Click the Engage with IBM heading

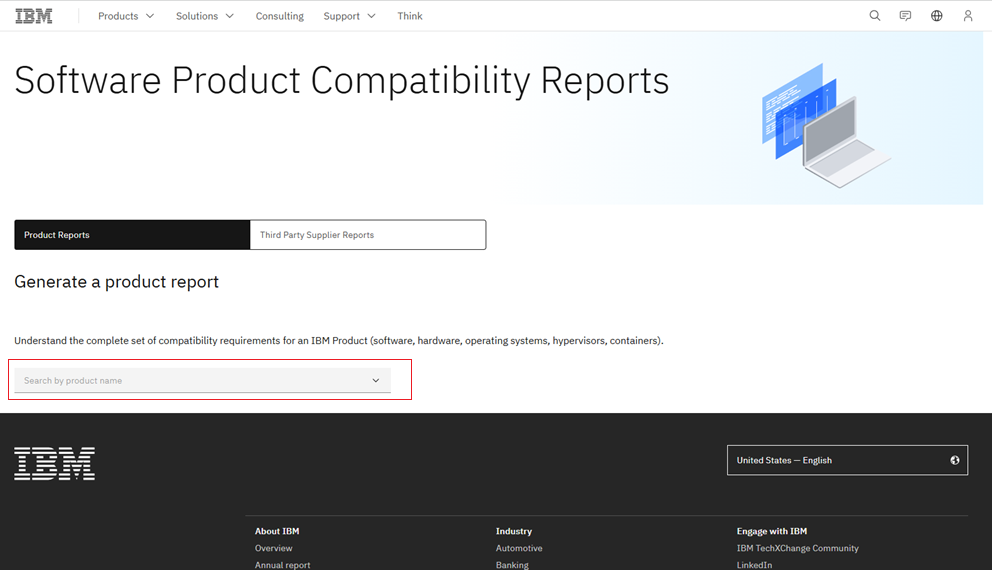[772, 531]
